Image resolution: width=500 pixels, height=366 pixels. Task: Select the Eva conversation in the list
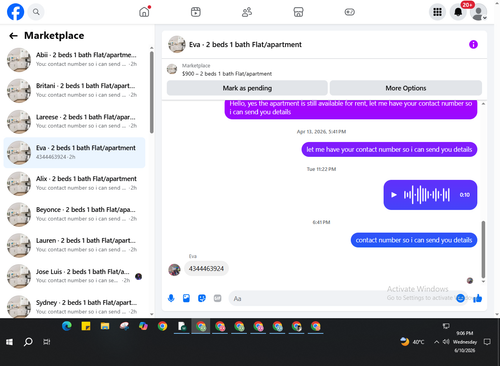[x=74, y=152]
